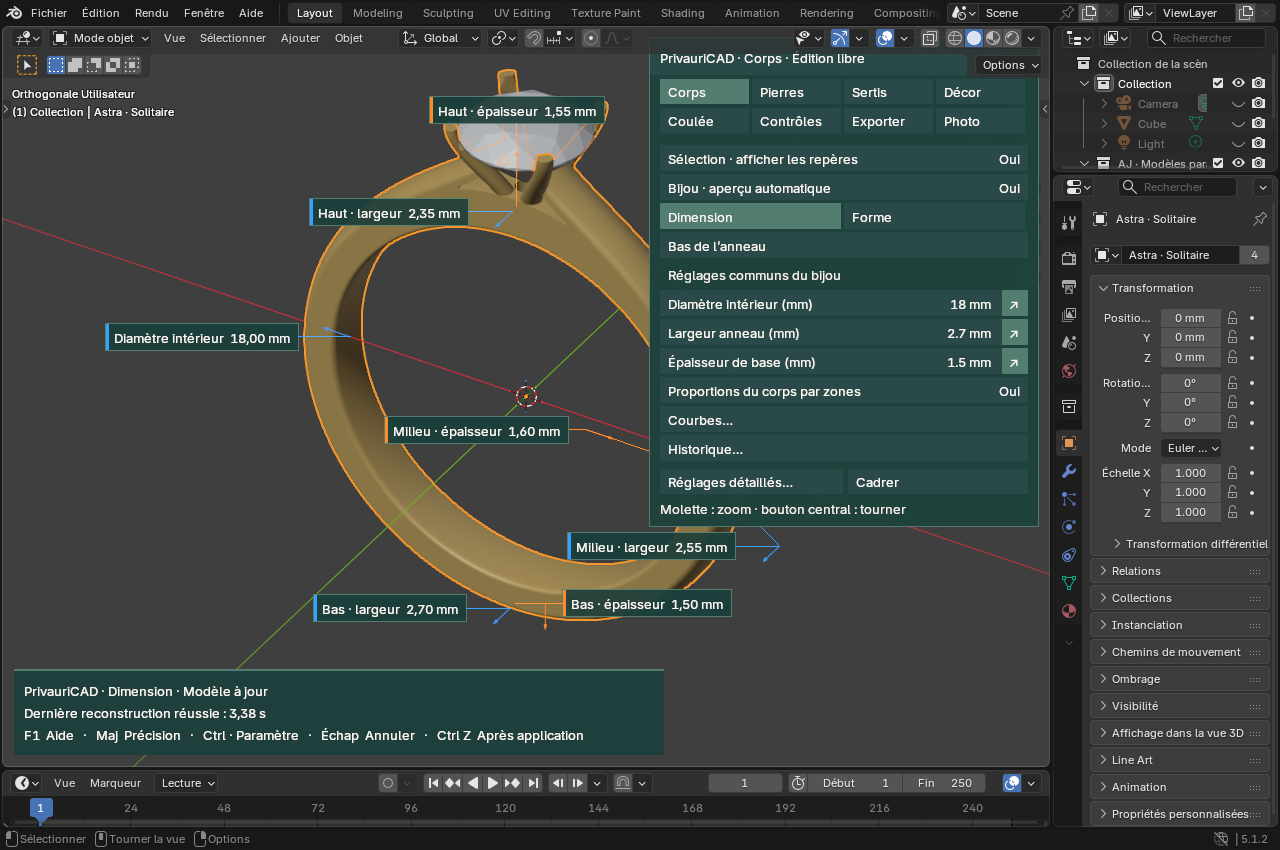The height and width of the screenshot is (850, 1280).
Task: Adjust the Largeur anneau 2.7 mm field
Action: pos(830,333)
